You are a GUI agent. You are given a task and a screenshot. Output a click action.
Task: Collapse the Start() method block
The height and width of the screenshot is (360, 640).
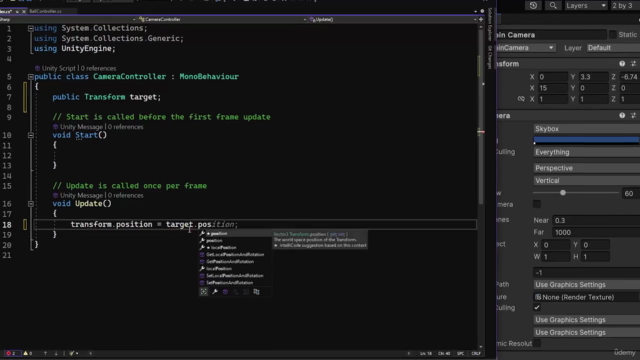pos(31,135)
